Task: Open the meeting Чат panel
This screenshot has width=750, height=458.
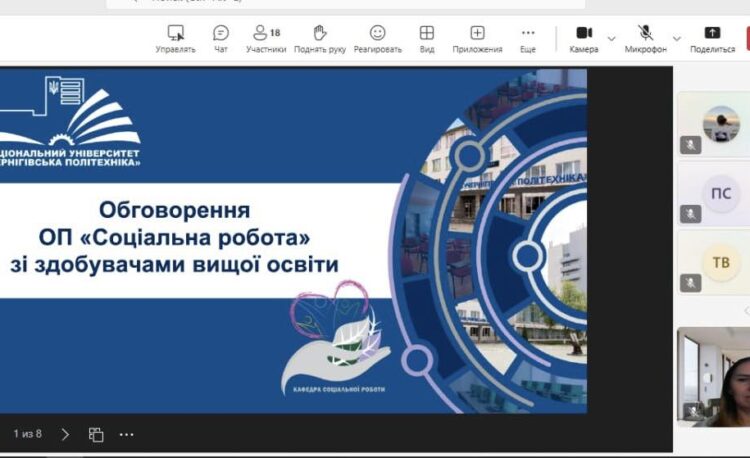Action: pos(221,38)
